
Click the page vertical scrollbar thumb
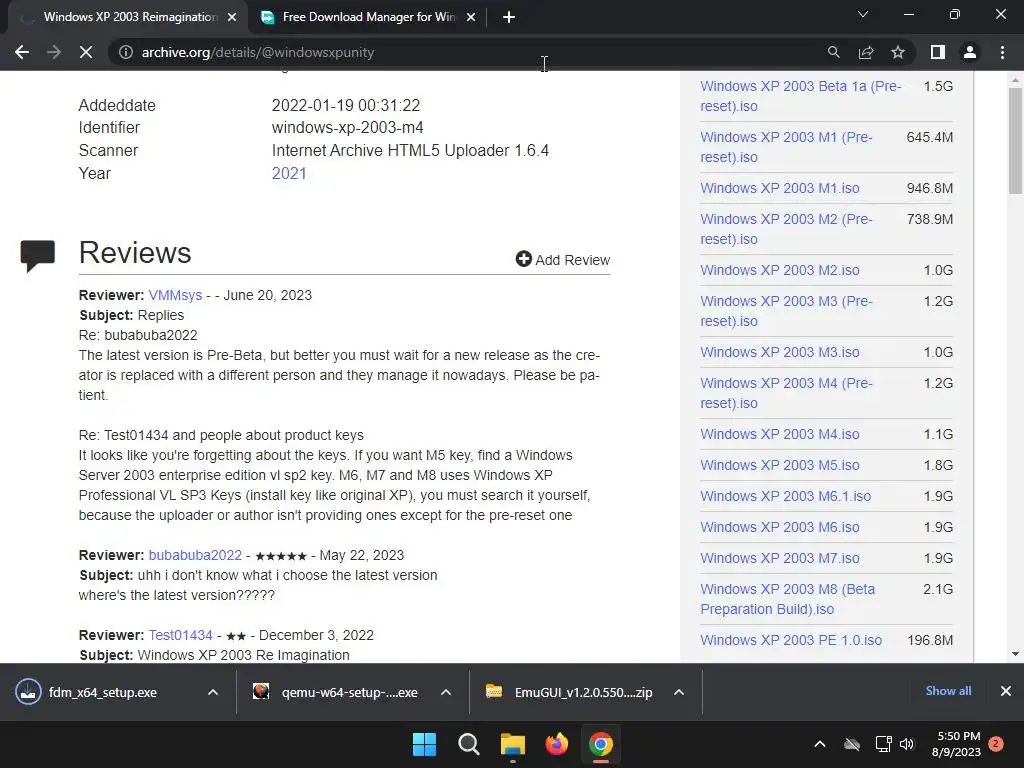coord(1015,140)
